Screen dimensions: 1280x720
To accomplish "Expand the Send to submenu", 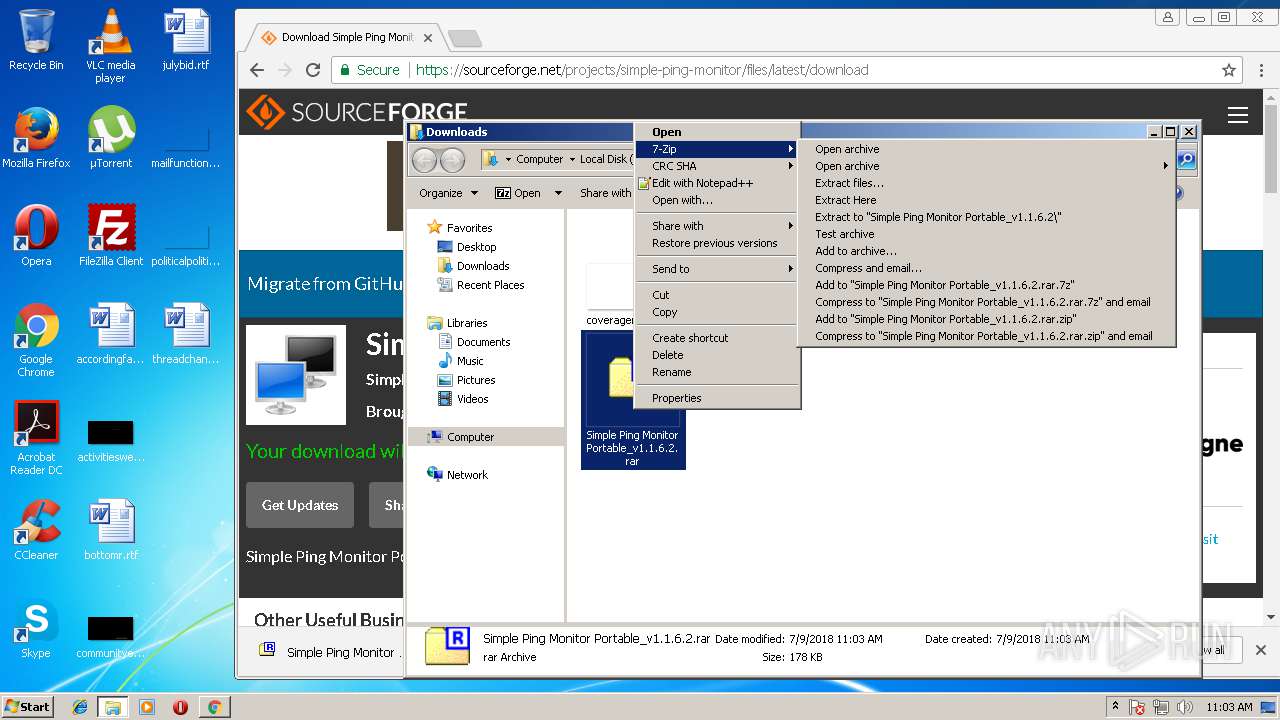I will coord(717,269).
